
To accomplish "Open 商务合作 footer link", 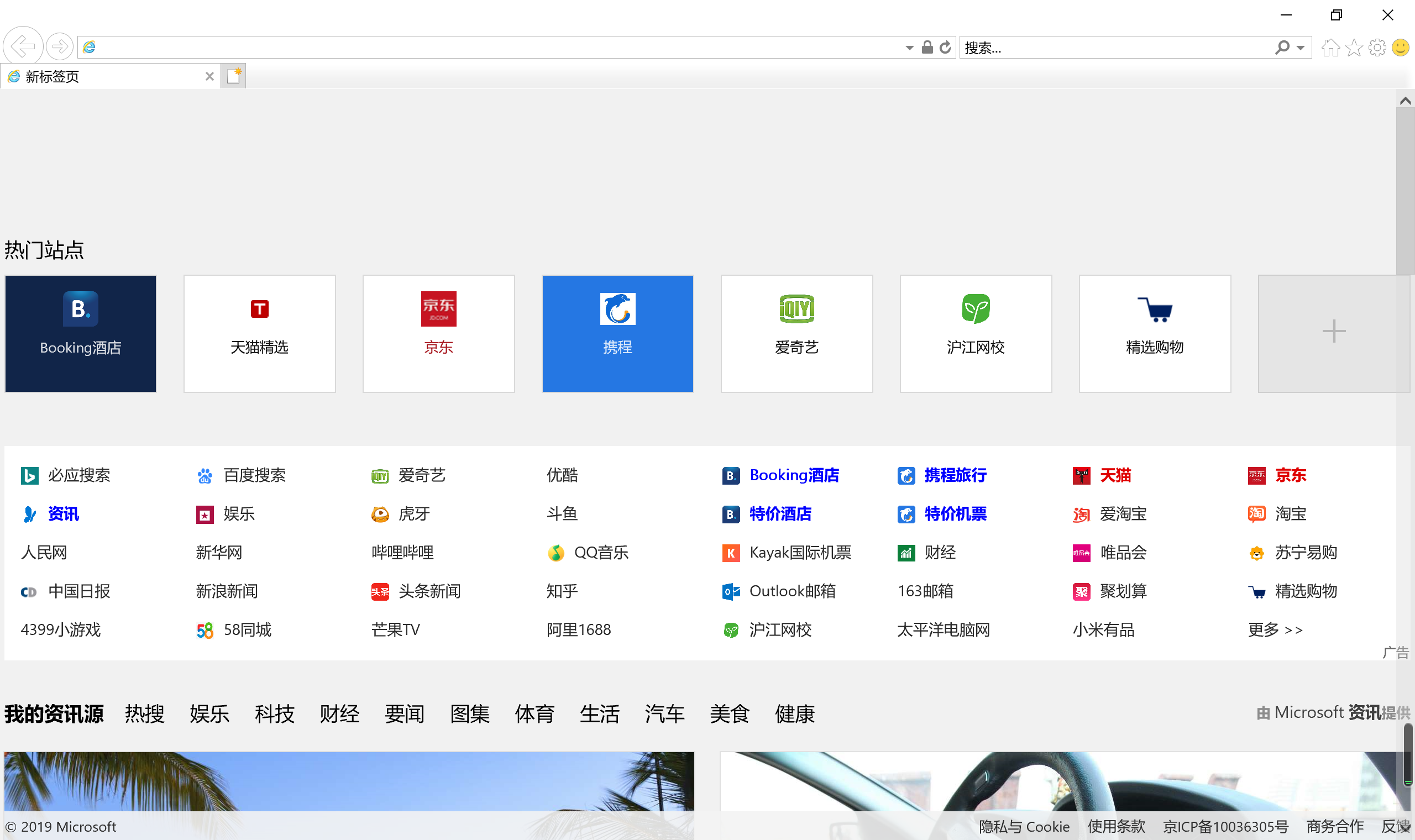I will pos(1335,827).
